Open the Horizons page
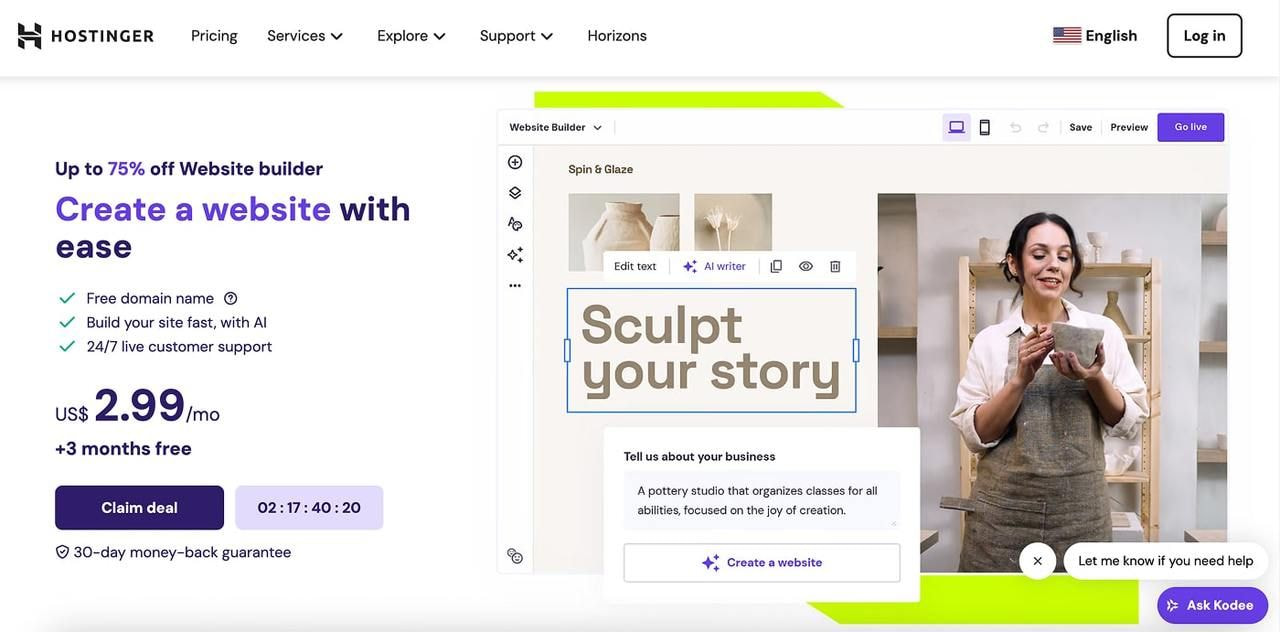 tap(617, 36)
